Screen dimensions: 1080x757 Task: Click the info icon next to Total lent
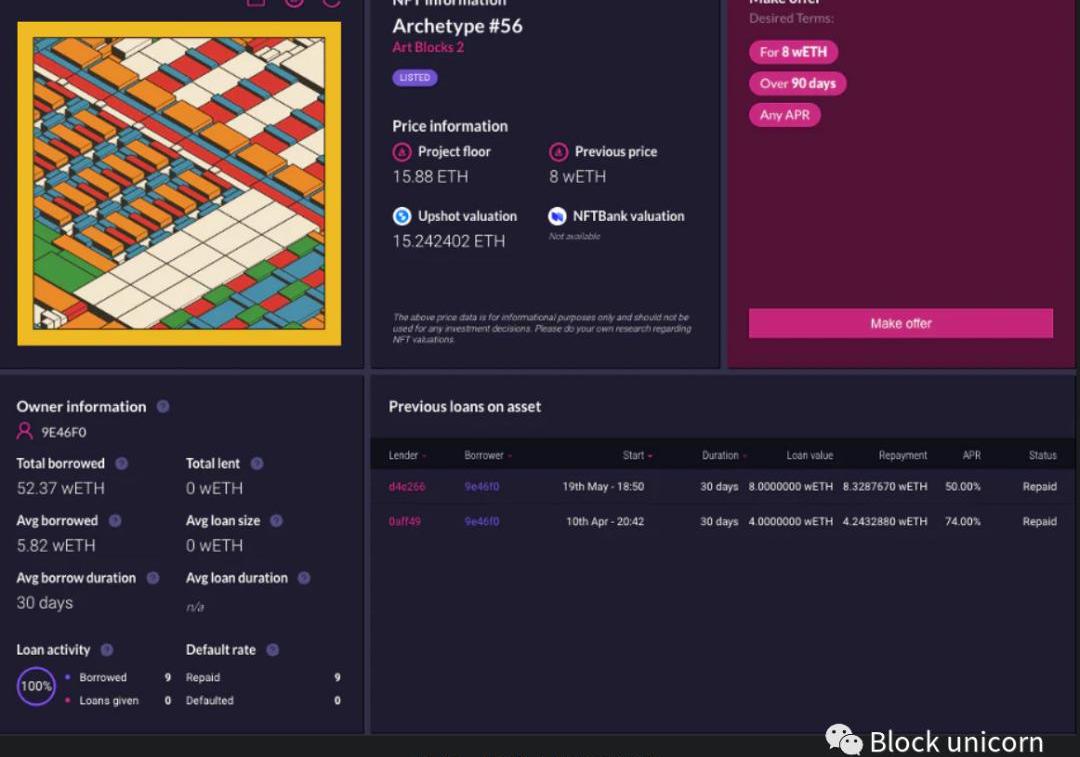click(x=257, y=464)
